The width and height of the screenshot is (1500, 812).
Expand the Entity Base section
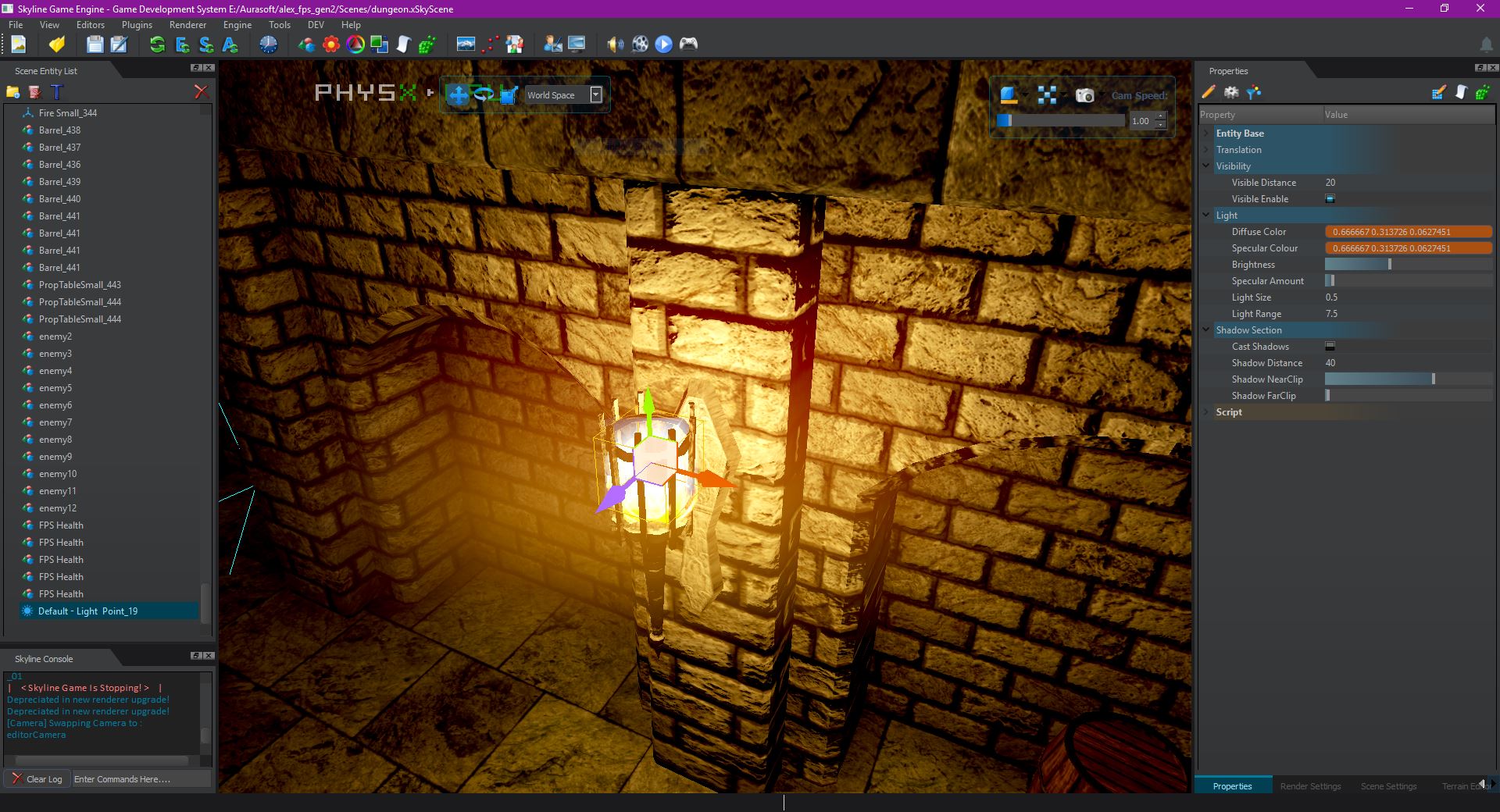[1206, 134]
